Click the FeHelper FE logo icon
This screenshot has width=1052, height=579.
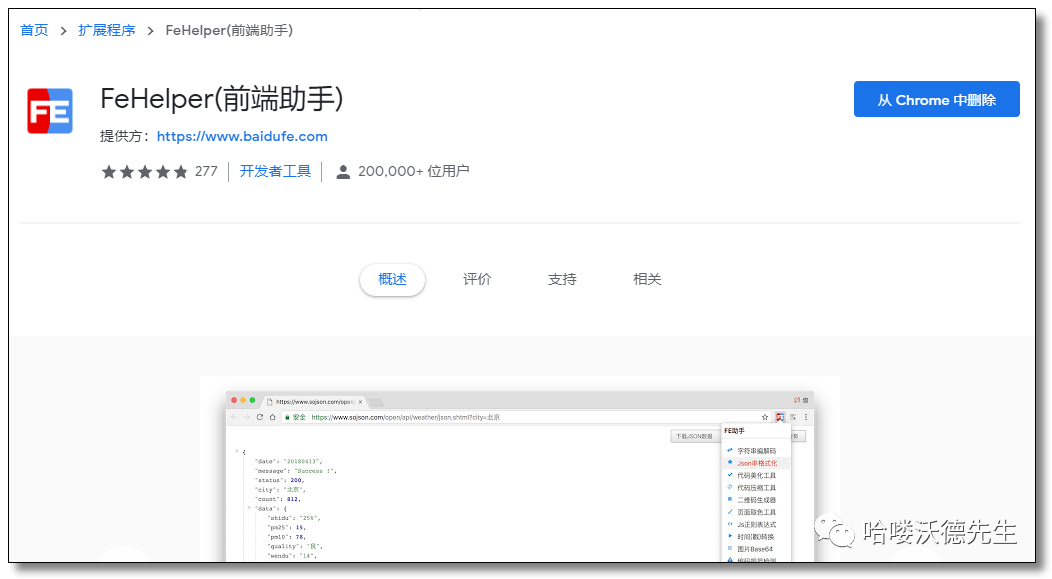click(x=50, y=111)
